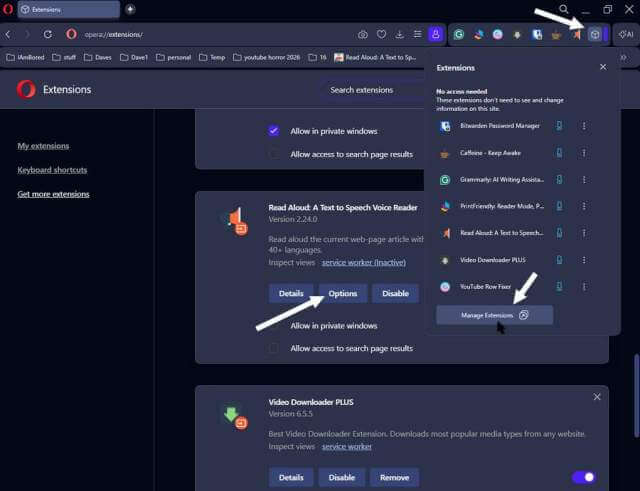Open the downloads icon in the toolbar

[400, 35]
